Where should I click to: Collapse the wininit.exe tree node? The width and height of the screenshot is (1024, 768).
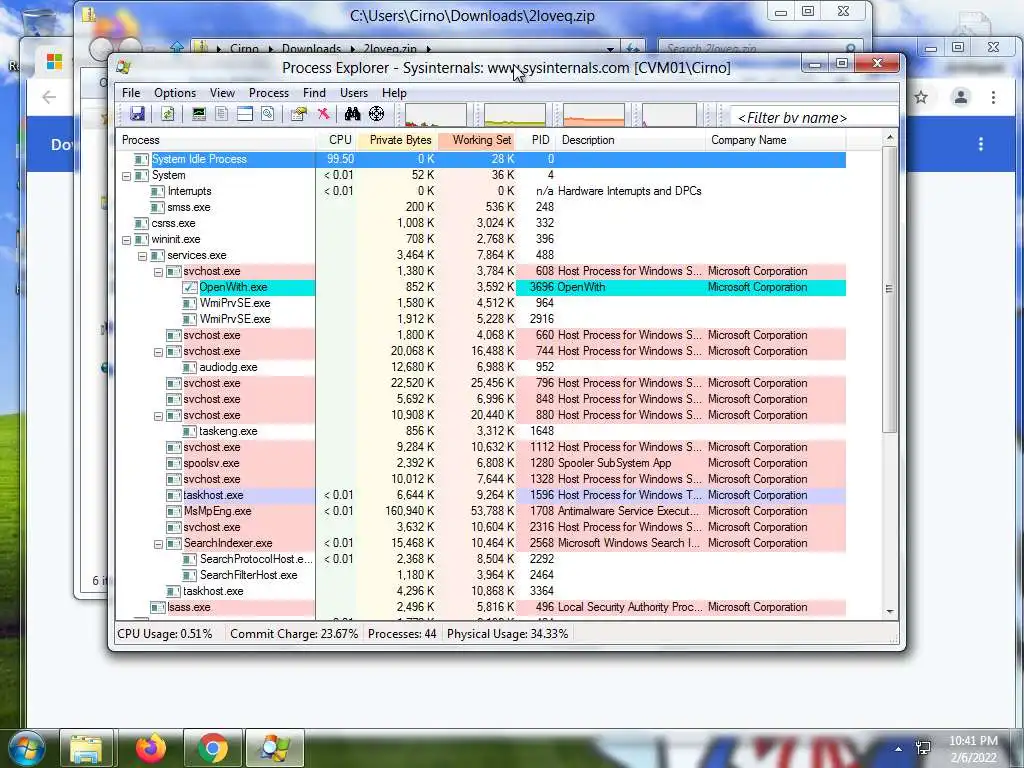click(x=126, y=240)
